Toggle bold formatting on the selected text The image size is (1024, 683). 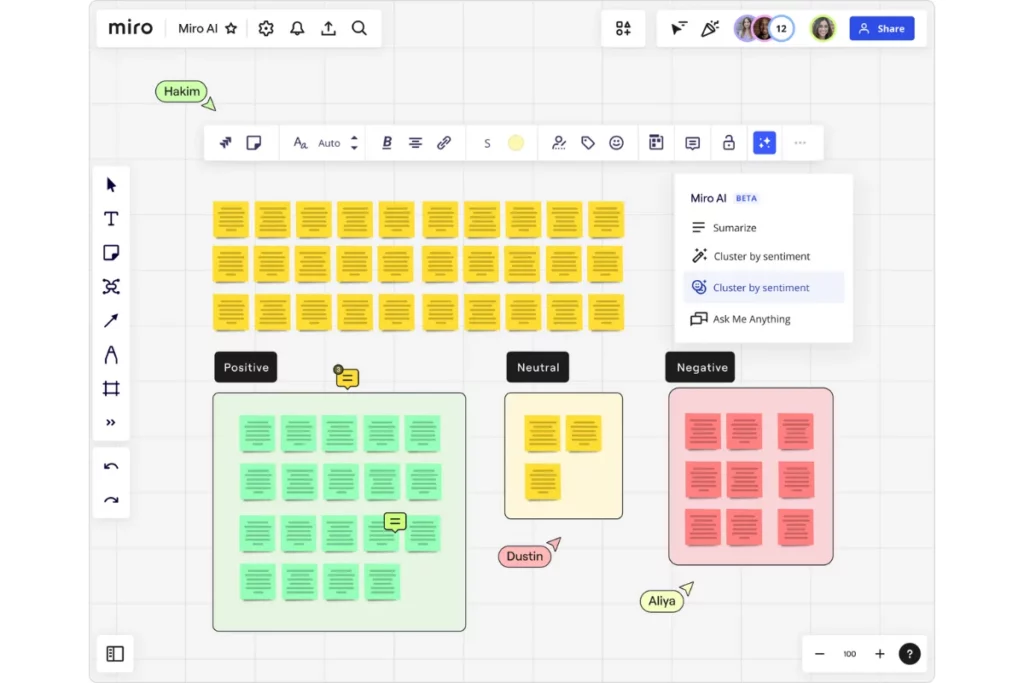tap(386, 142)
